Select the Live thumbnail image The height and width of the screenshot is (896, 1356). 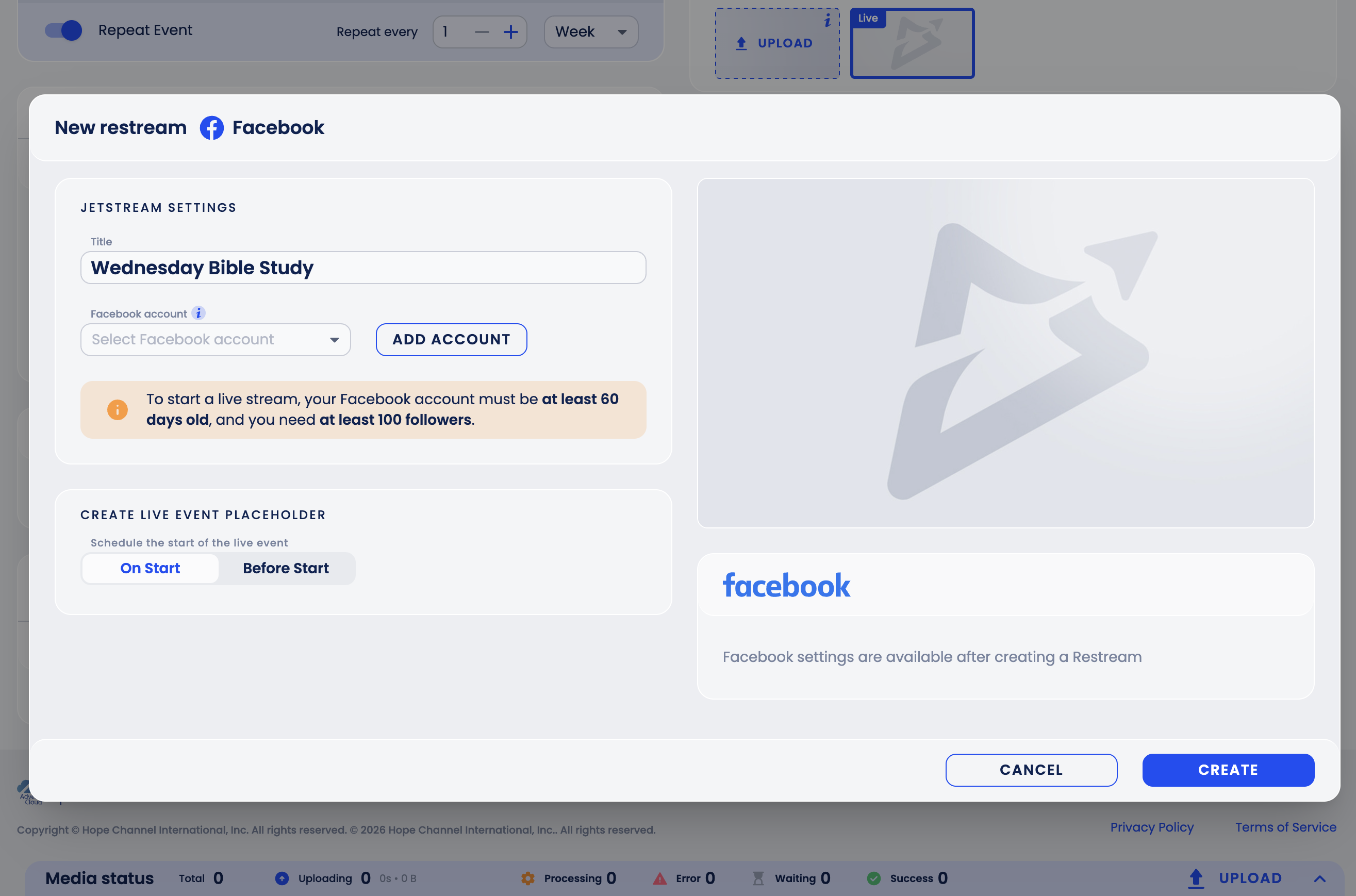pos(912,43)
